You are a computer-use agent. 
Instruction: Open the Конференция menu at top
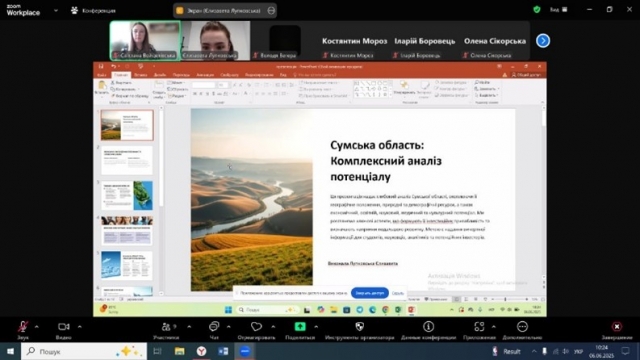94,11
